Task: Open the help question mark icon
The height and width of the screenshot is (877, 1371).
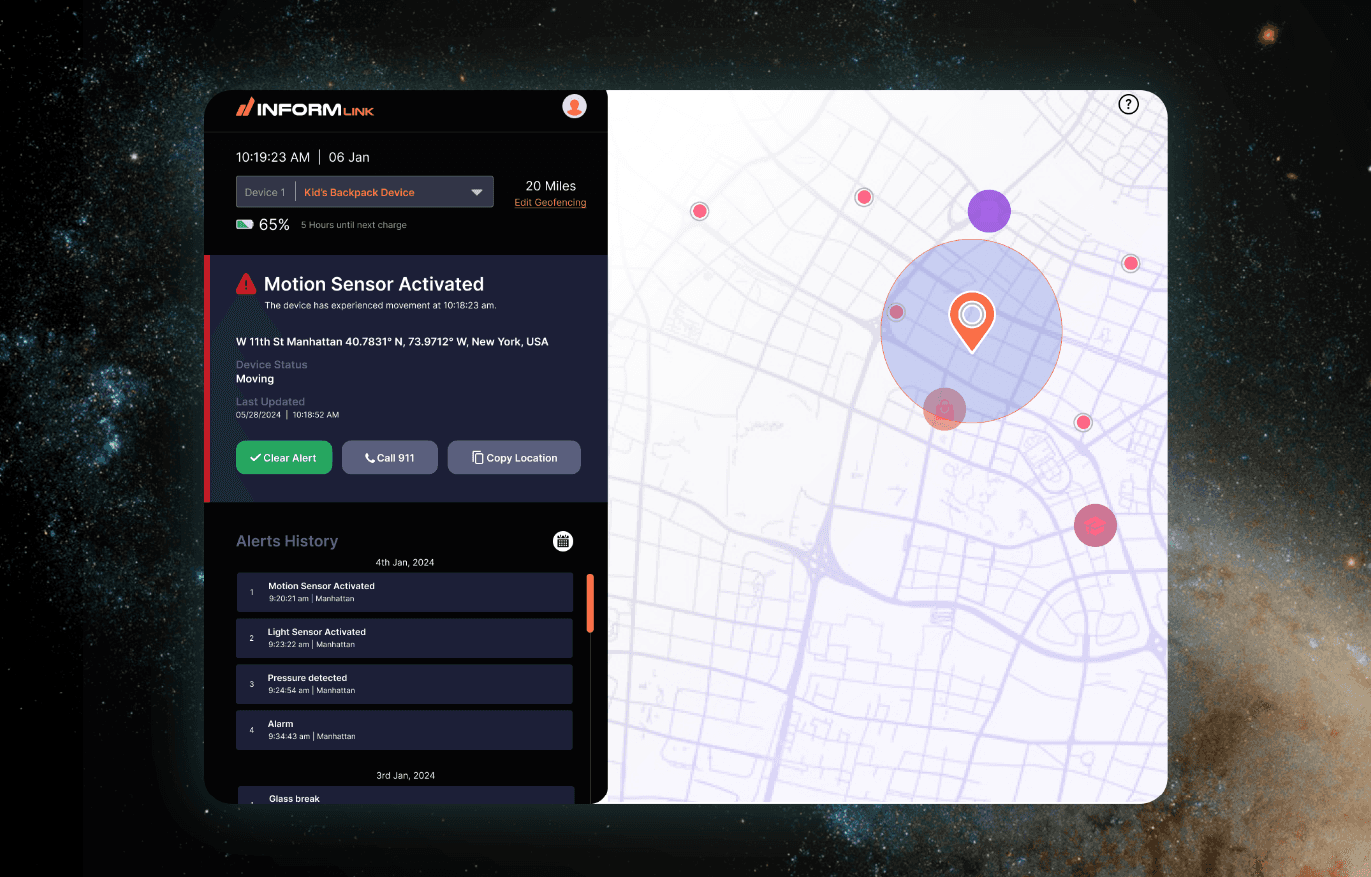Action: (x=1128, y=104)
